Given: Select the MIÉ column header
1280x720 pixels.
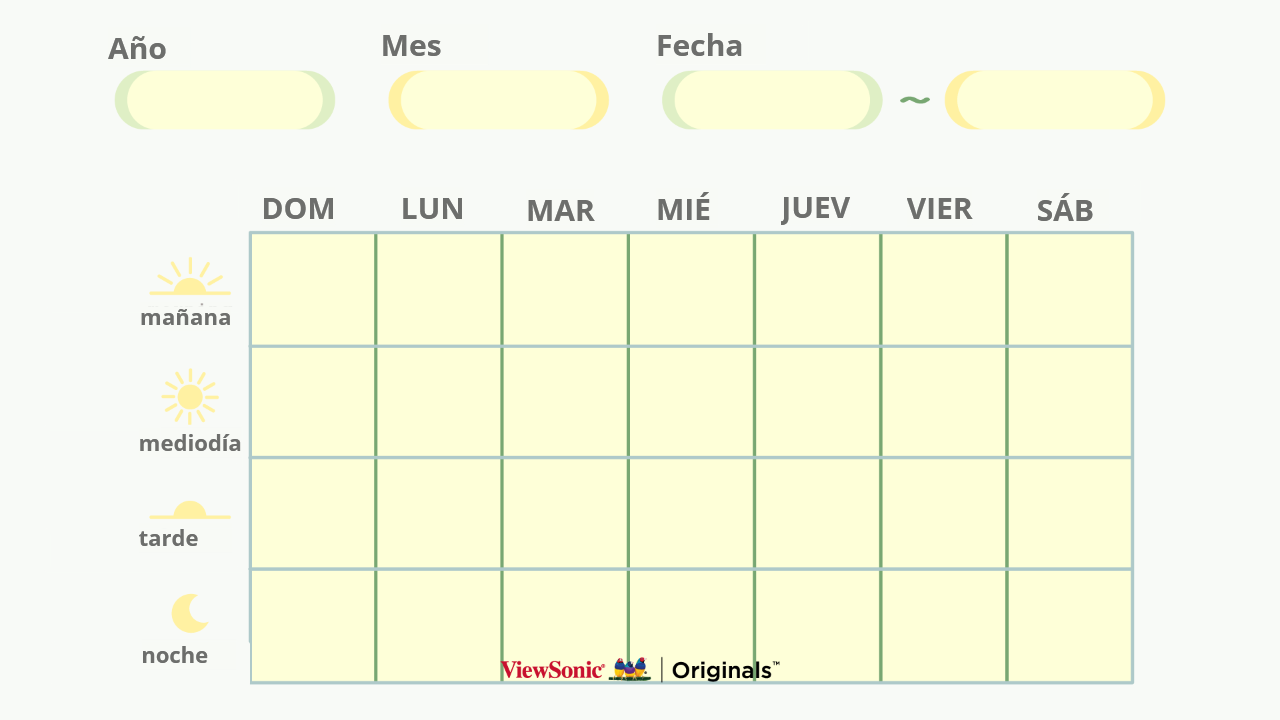Looking at the screenshot, I should tap(683, 210).
